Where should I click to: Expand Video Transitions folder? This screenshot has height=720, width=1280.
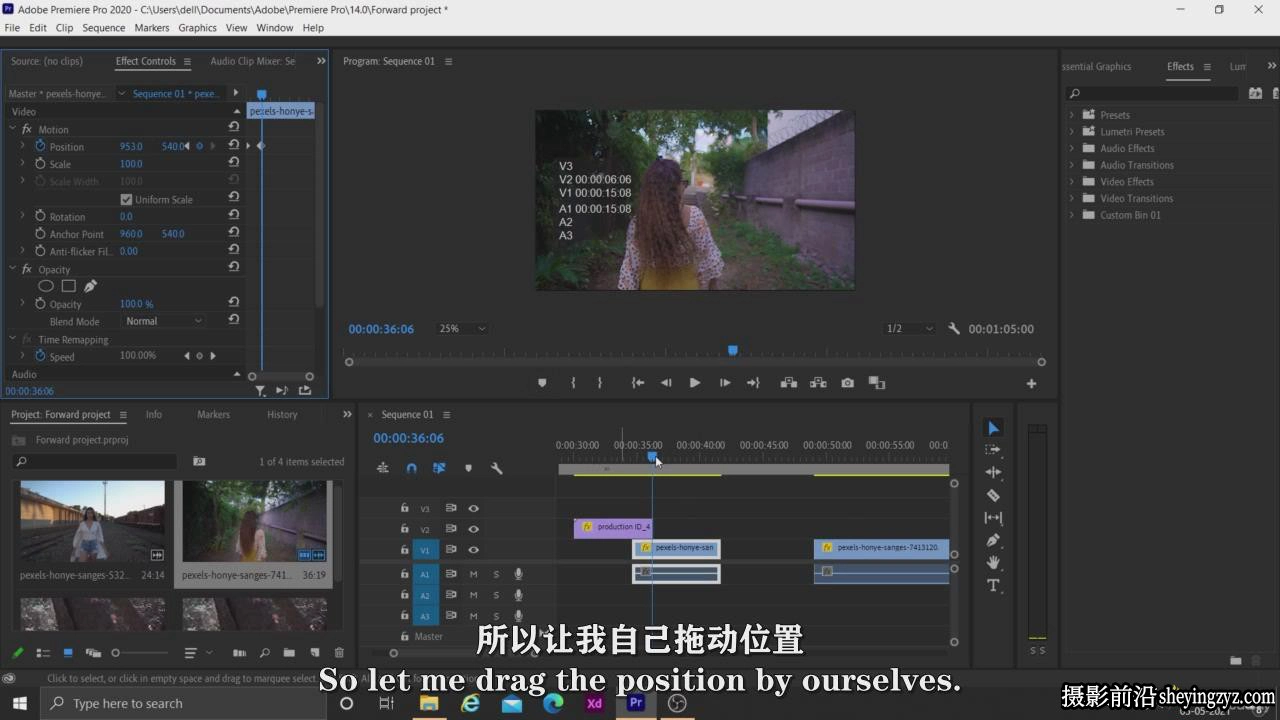point(1071,198)
